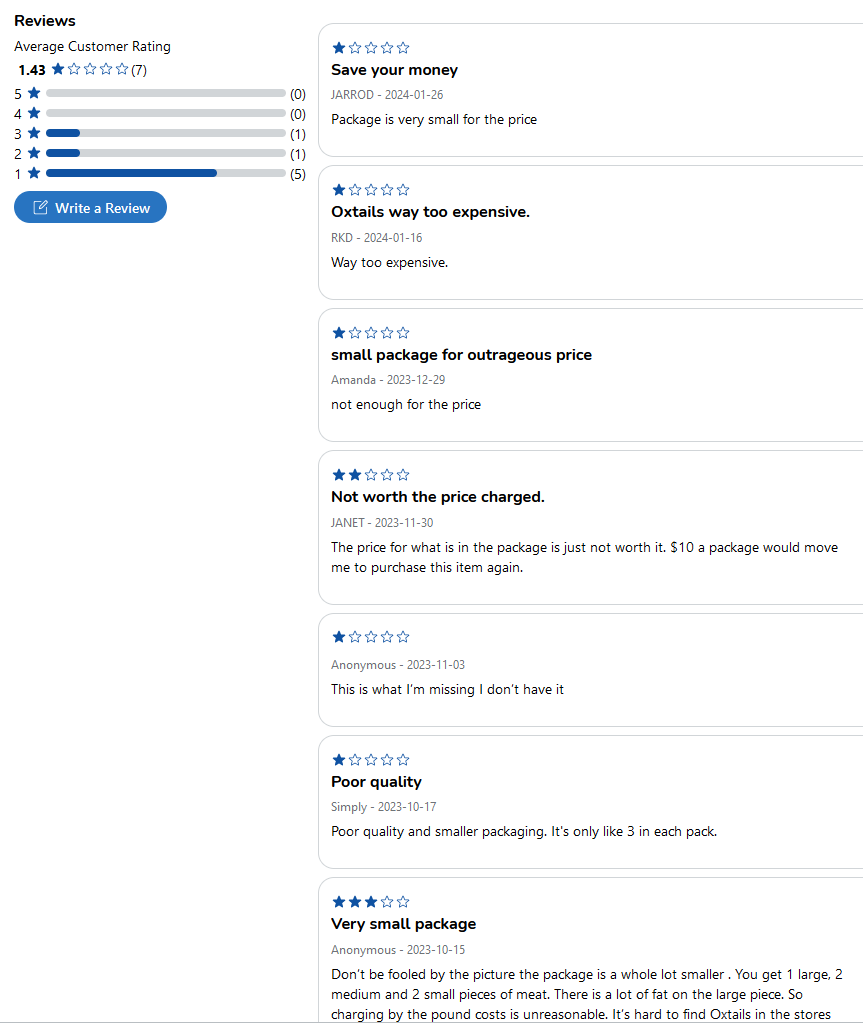The width and height of the screenshot is (863, 1023).
Task: Click the 'Very small package' review heading
Action: (404, 924)
